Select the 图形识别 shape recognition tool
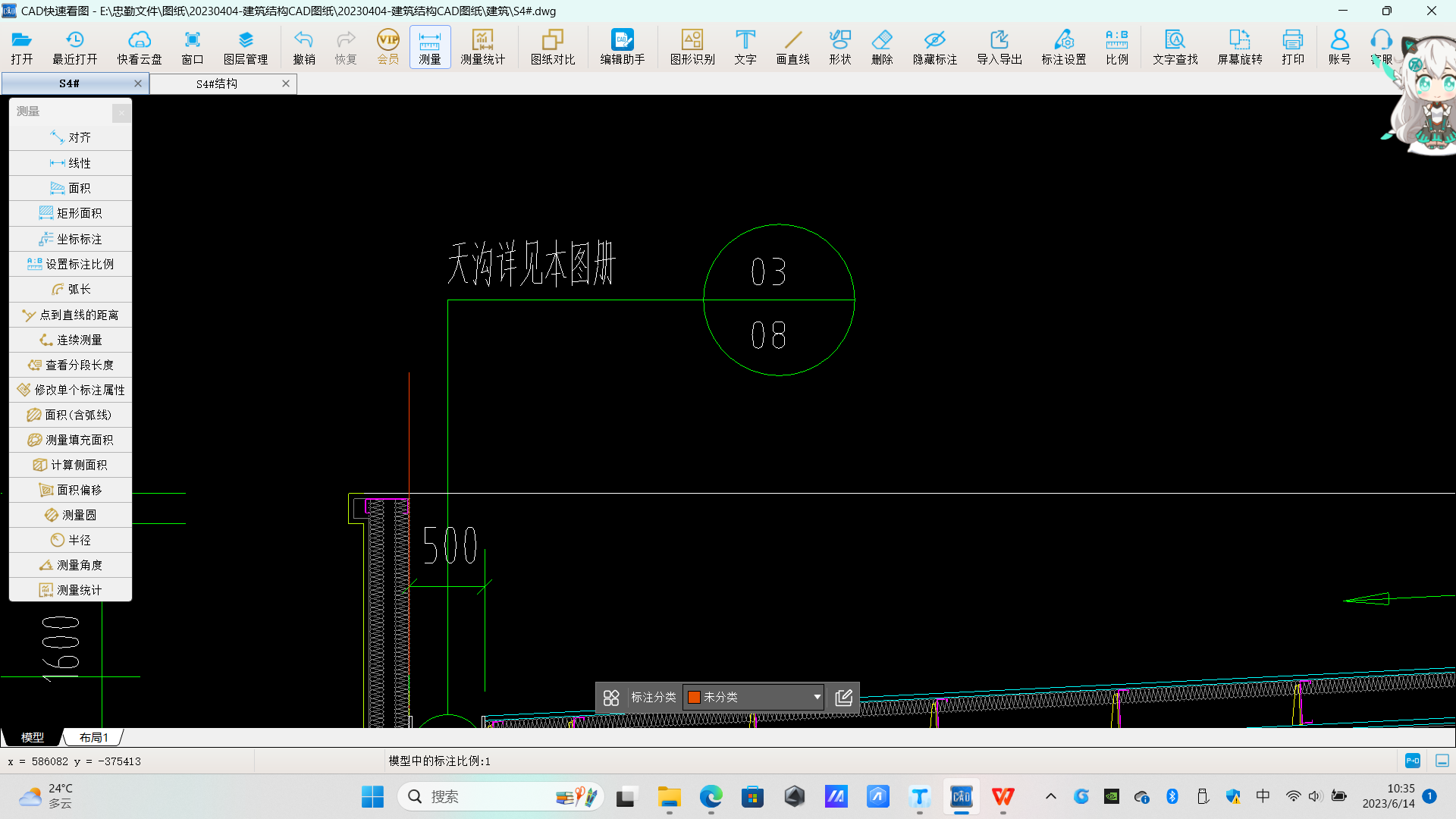 (x=692, y=47)
